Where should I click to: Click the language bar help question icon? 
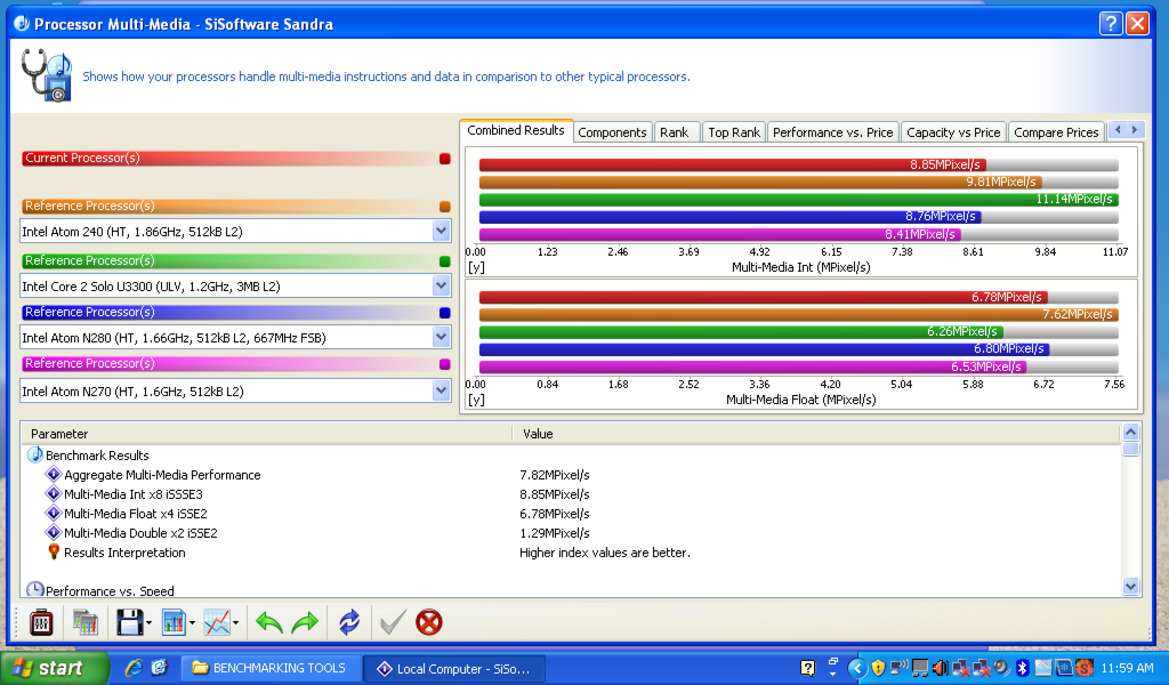click(807, 668)
